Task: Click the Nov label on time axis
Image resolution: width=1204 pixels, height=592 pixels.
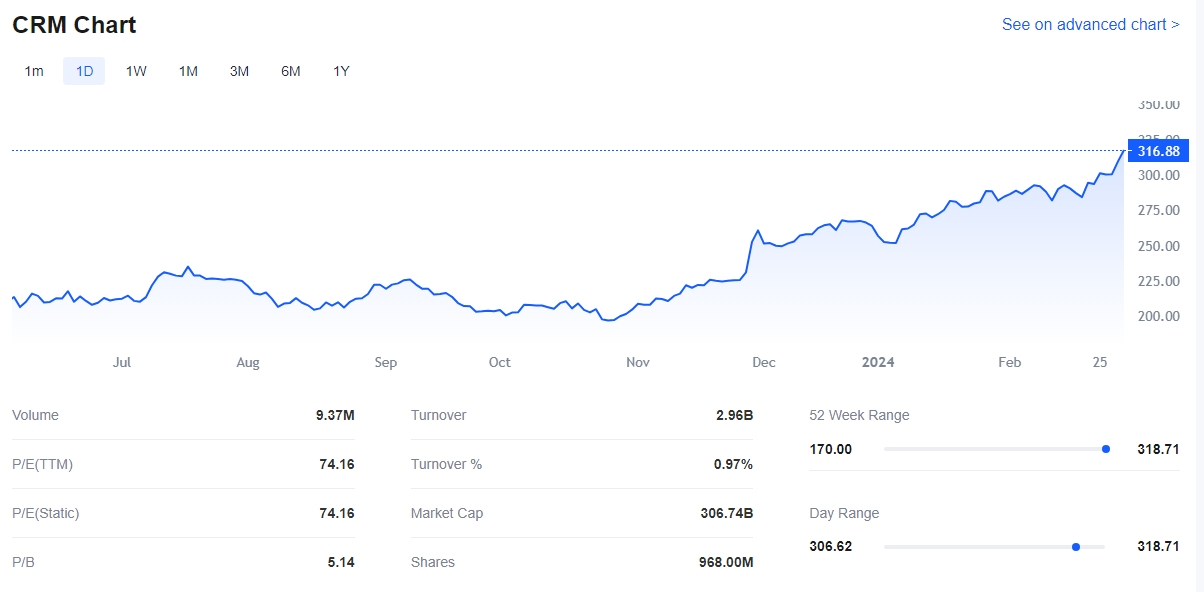Action: coord(638,362)
